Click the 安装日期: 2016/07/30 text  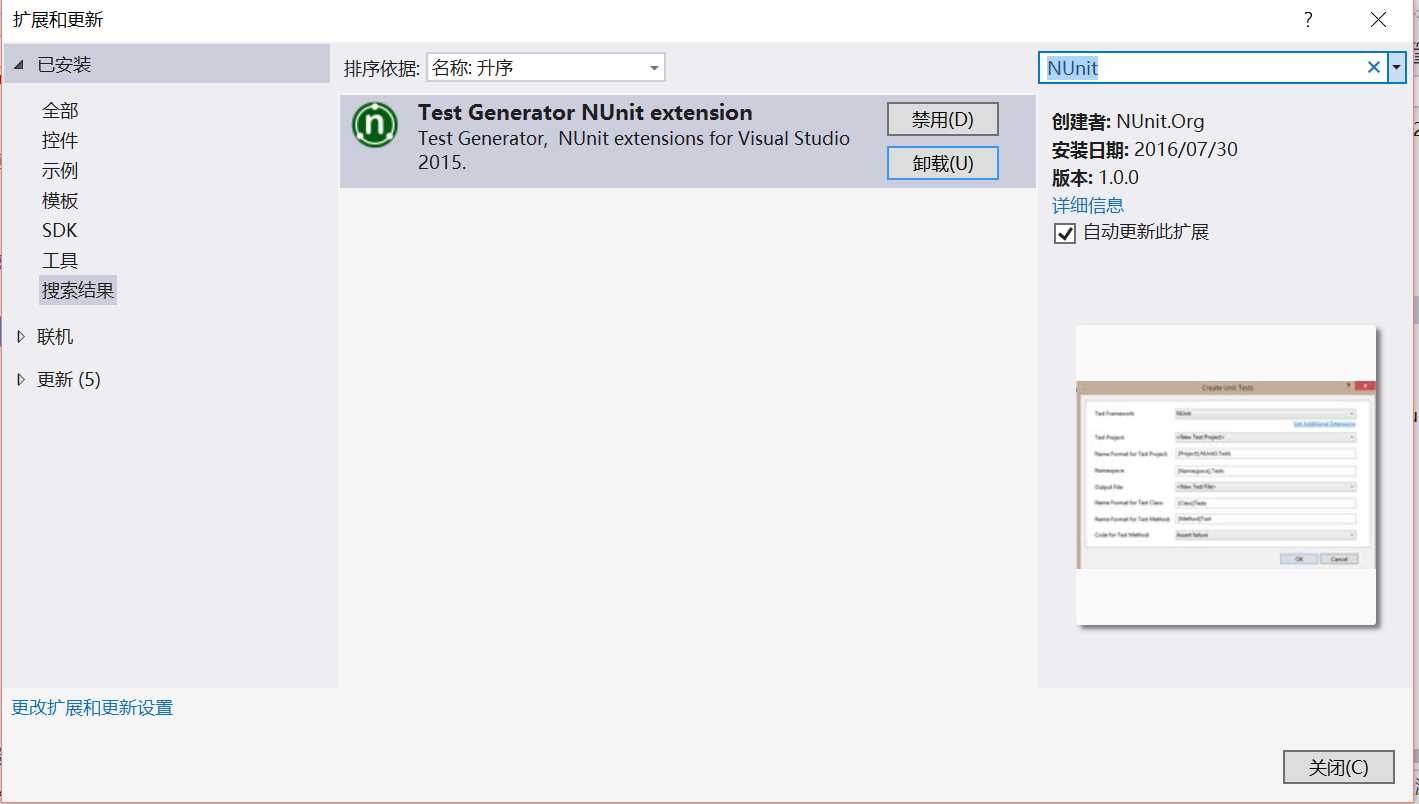[x=1144, y=150]
